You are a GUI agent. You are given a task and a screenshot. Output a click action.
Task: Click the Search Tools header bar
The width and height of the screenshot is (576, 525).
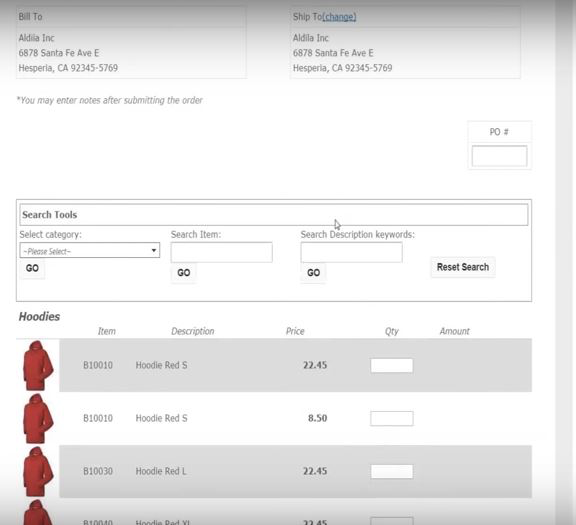coord(274,215)
